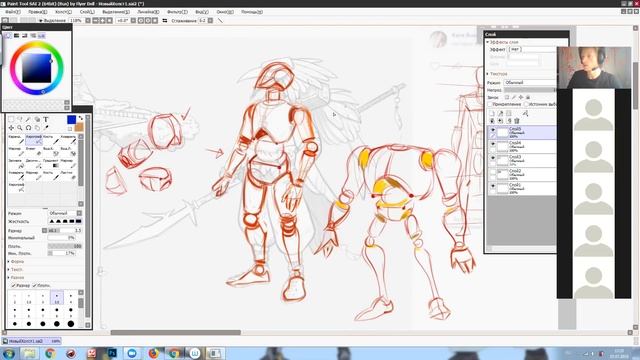Delete layer with the trash icon
Image resolution: width=640 pixels, height=360 pixels.
517,121
